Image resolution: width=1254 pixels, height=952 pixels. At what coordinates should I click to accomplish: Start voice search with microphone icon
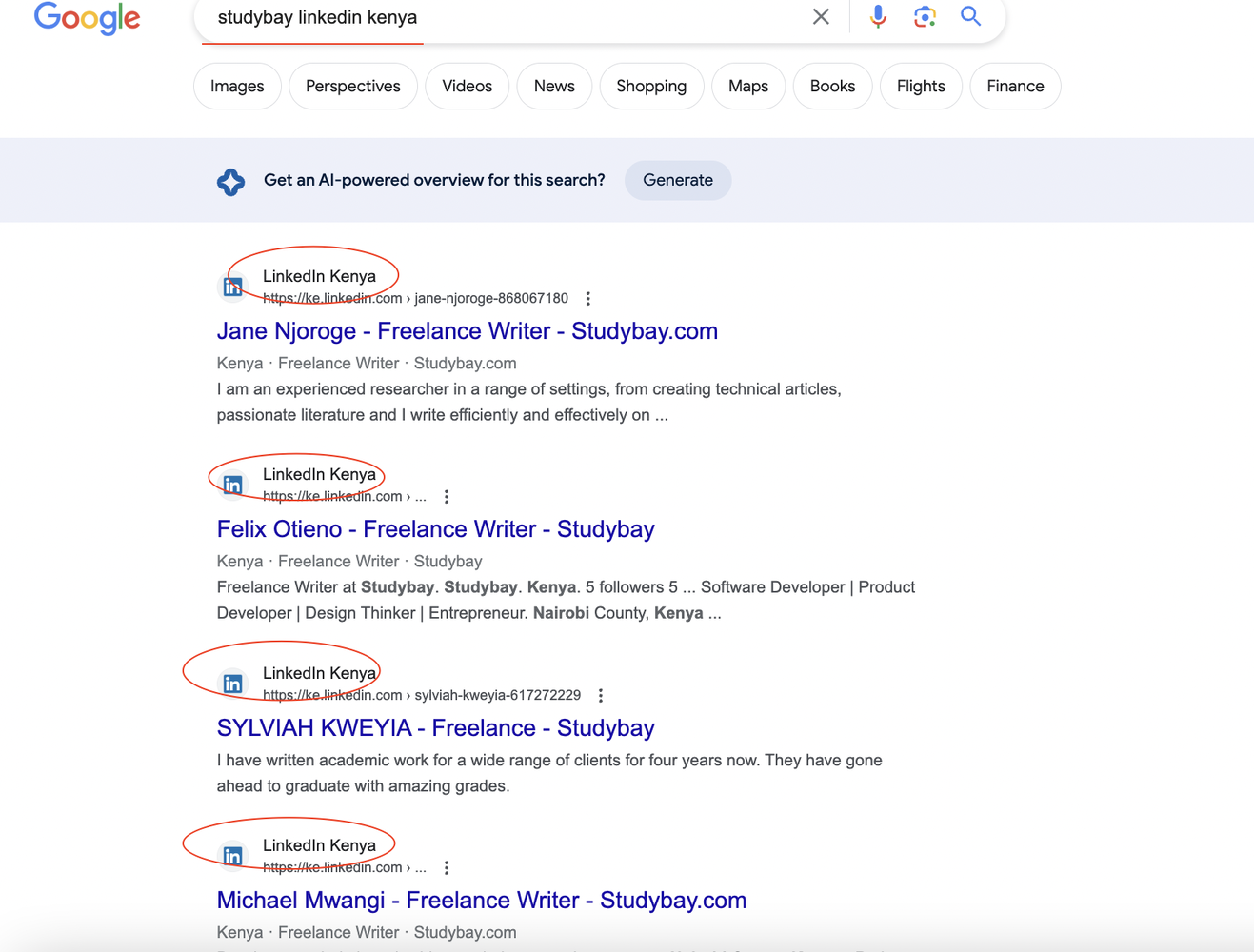coord(878,16)
